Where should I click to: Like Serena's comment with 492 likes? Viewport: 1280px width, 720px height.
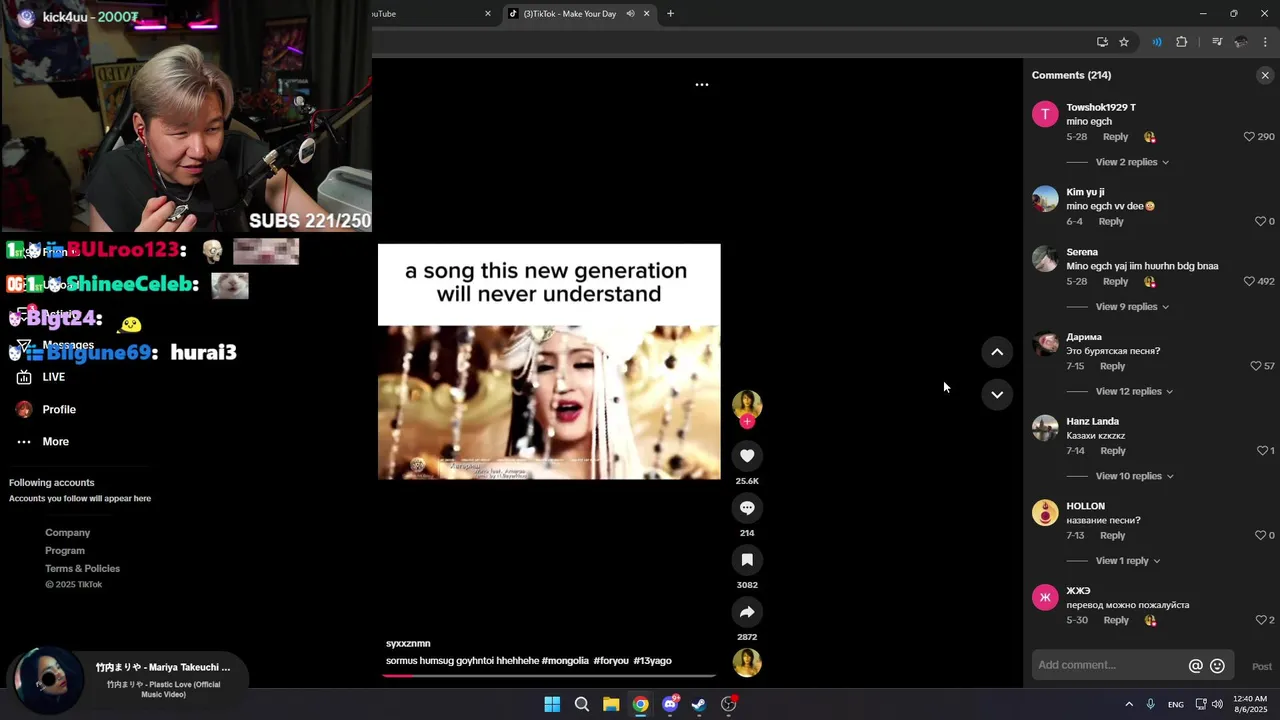(1249, 282)
